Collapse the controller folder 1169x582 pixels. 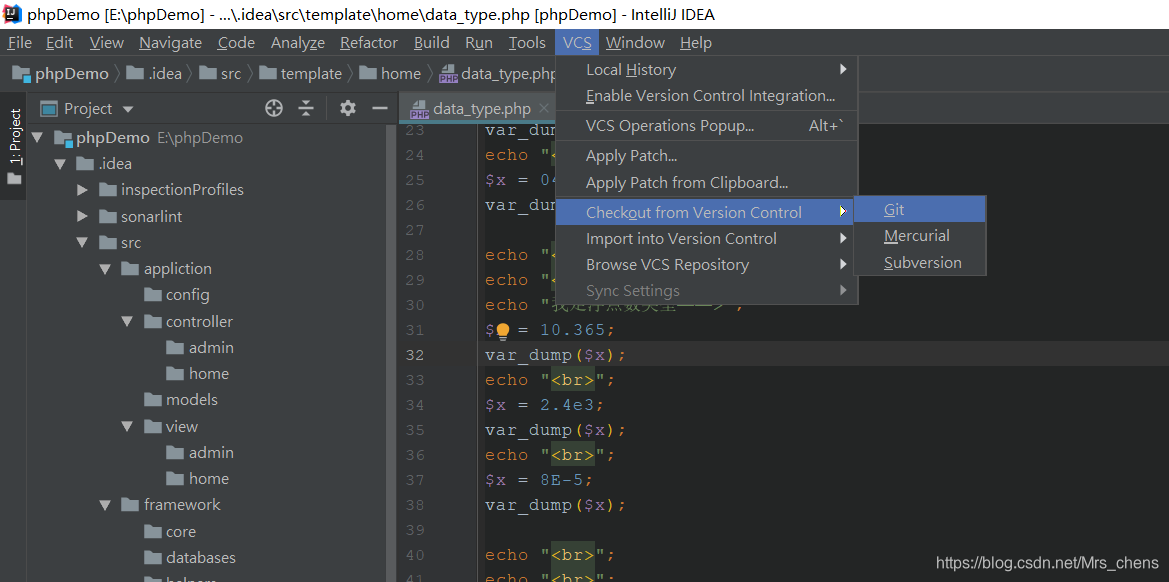pos(127,322)
